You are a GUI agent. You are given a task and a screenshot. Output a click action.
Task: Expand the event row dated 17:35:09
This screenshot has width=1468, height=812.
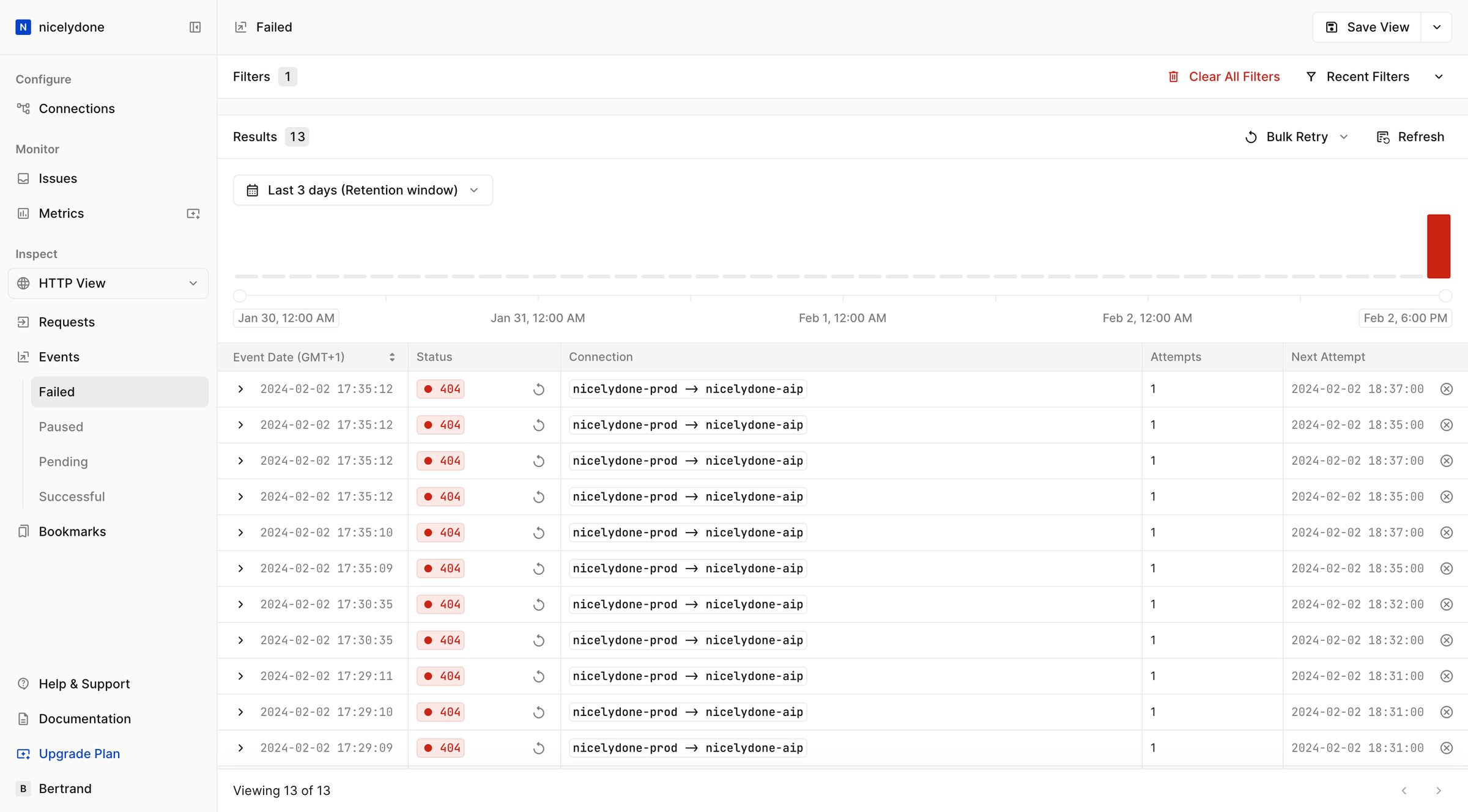[x=240, y=569]
